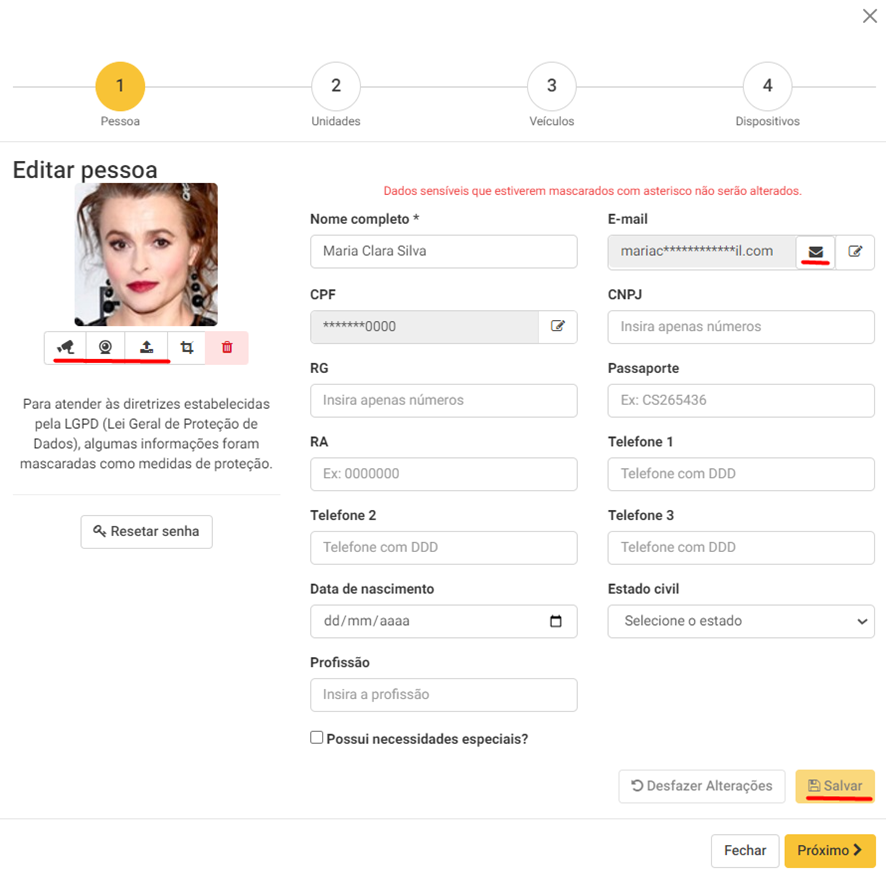Click the RA input field
Screen dimensions: 886x873
[x=444, y=474]
